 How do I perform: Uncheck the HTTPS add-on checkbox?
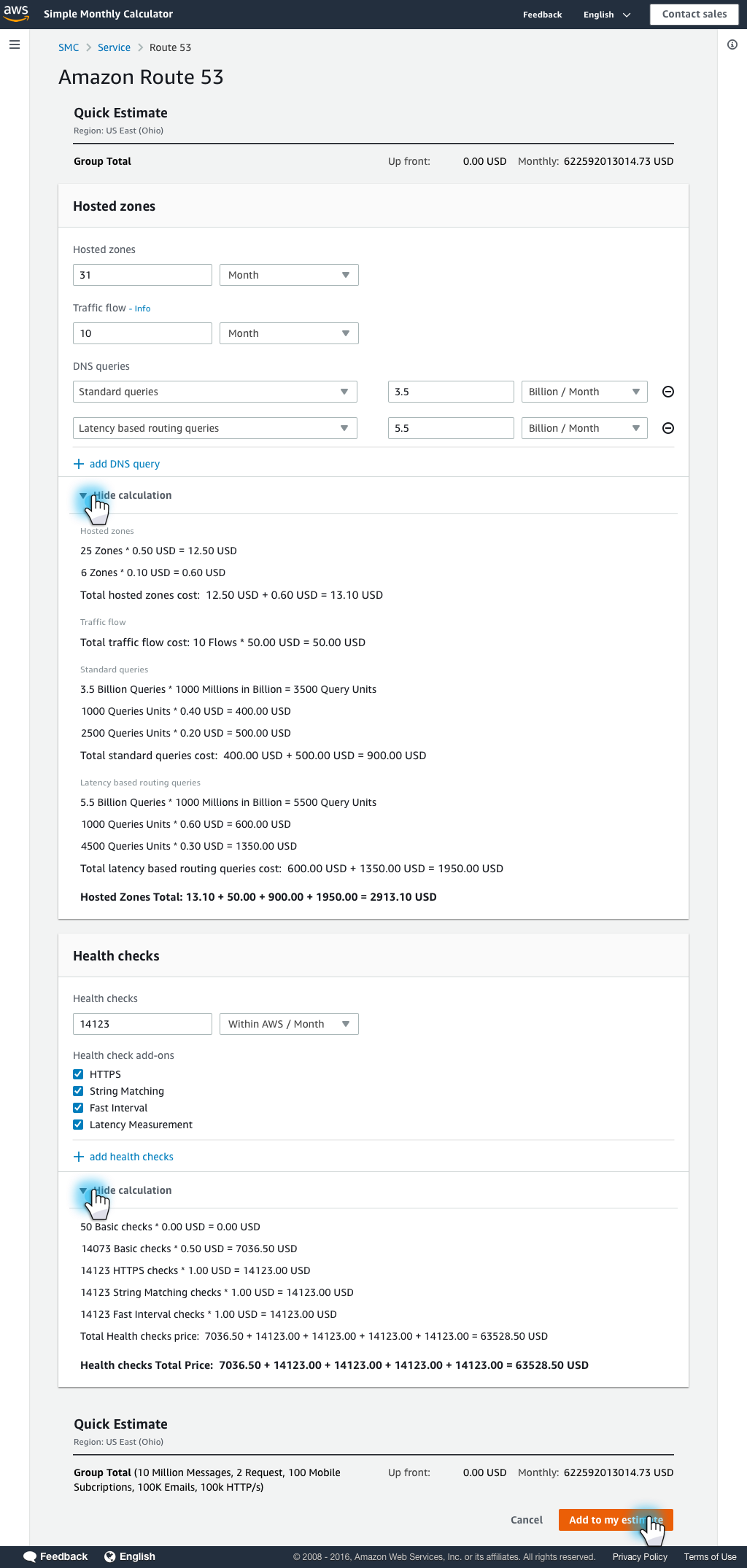[78, 1074]
